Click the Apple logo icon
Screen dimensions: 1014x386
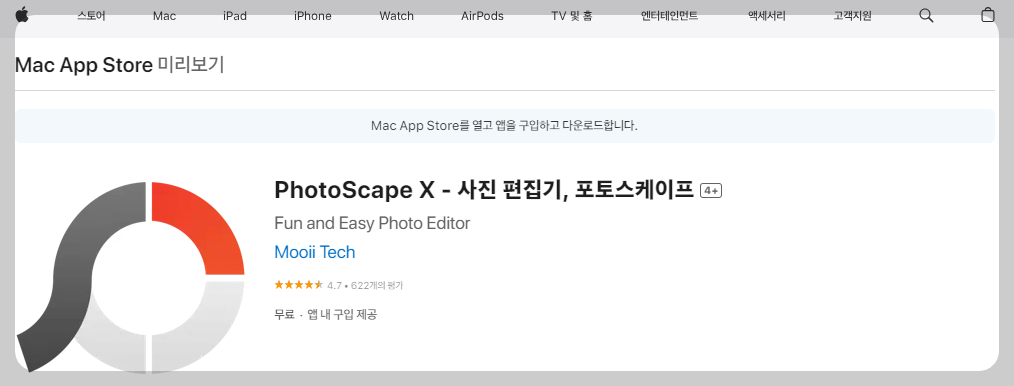pyautogui.click(x=21, y=15)
